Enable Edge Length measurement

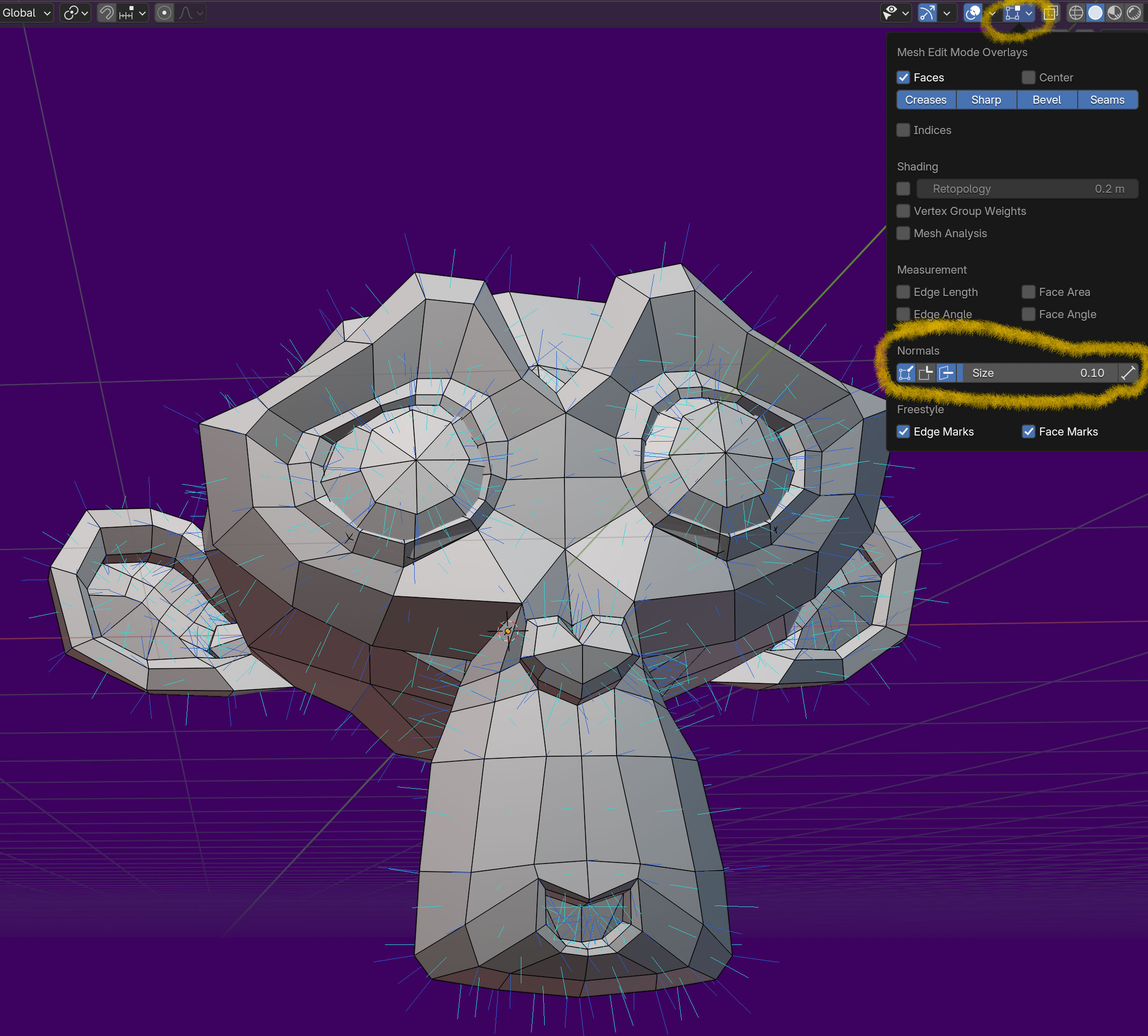[903, 291]
